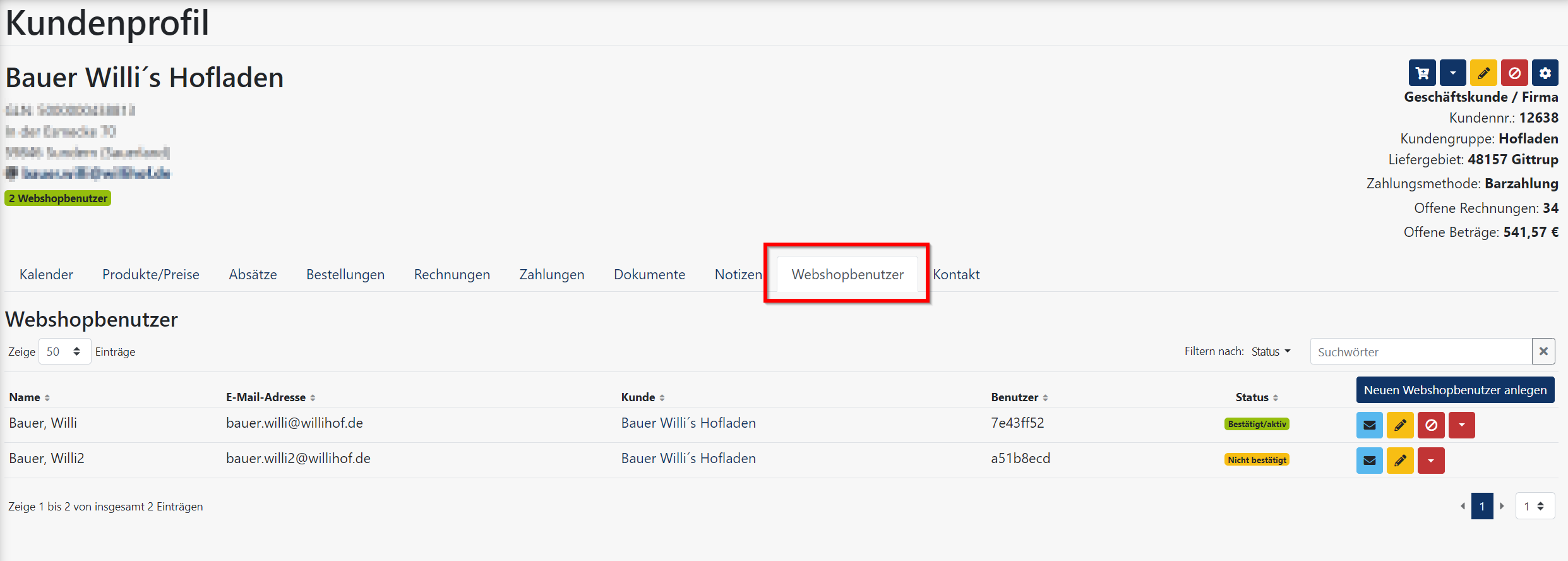Click the 2 Webshopbenutzer green badge
This screenshot has height=561, width=1568.
click(58, 198)
